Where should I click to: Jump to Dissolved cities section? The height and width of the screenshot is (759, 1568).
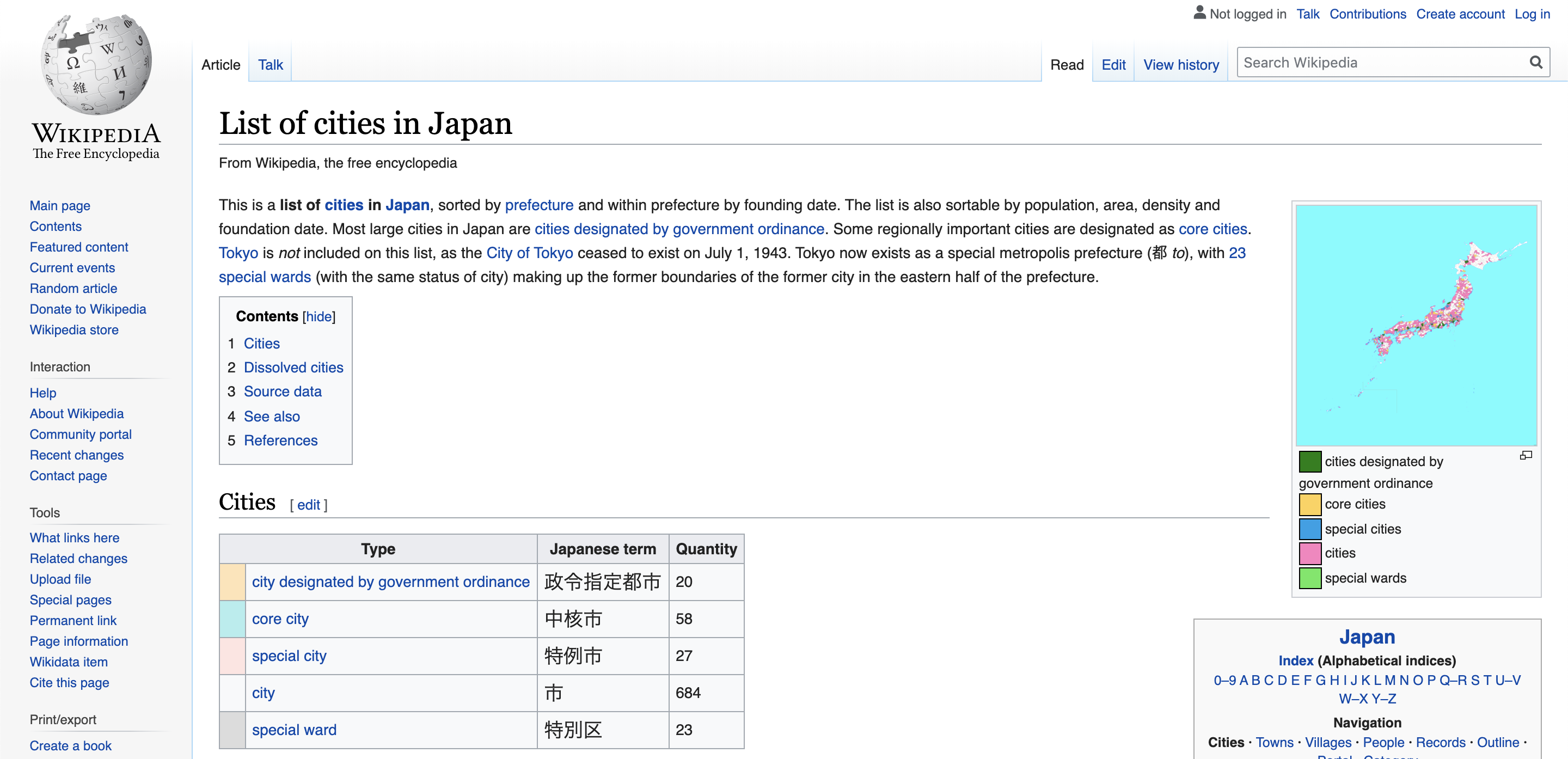[293, 368]
